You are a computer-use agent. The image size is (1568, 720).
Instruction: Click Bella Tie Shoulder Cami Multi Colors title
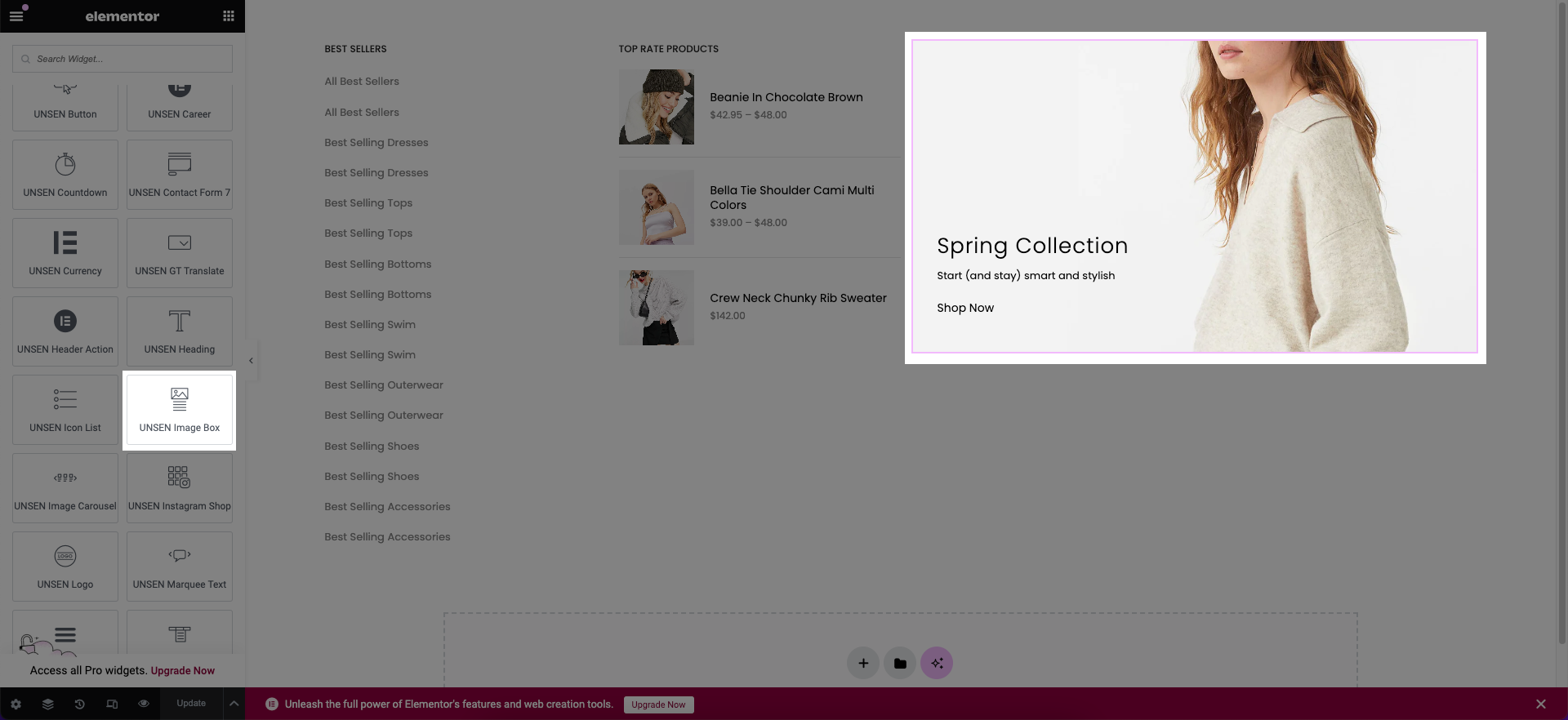coord(792,198)
